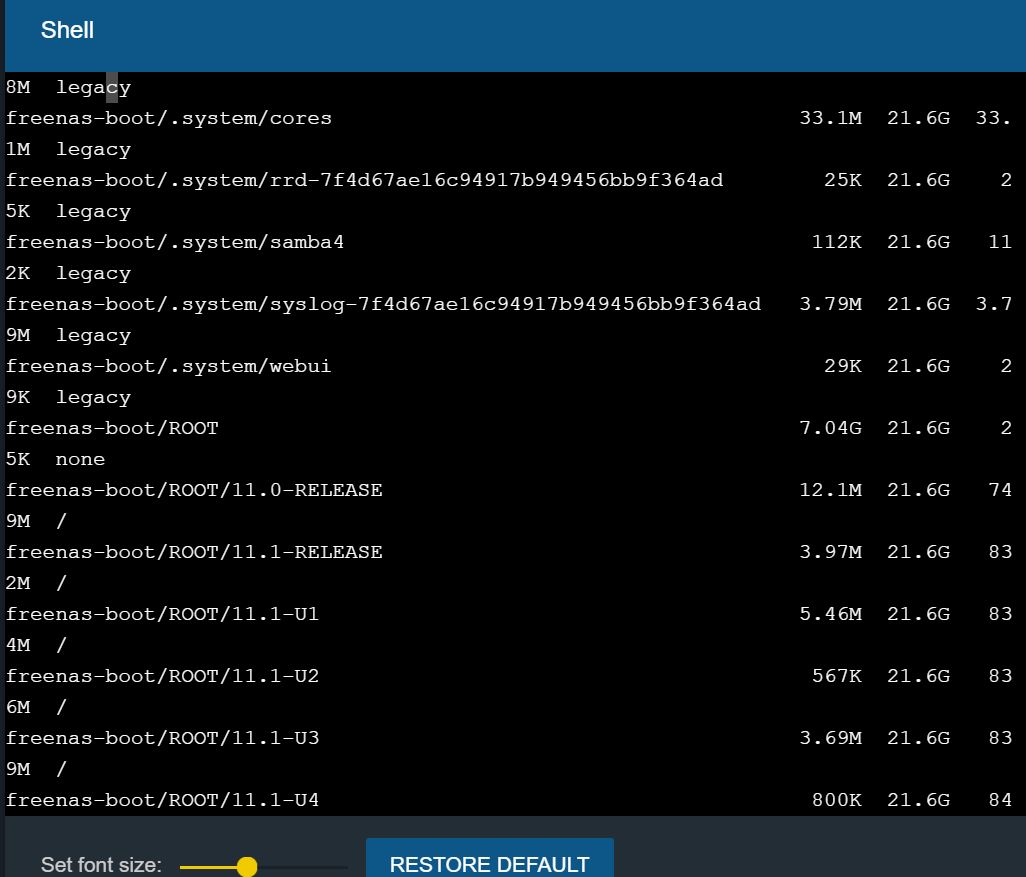Click the 3.79M used value

pyautogui.click(x=830, y=304)
